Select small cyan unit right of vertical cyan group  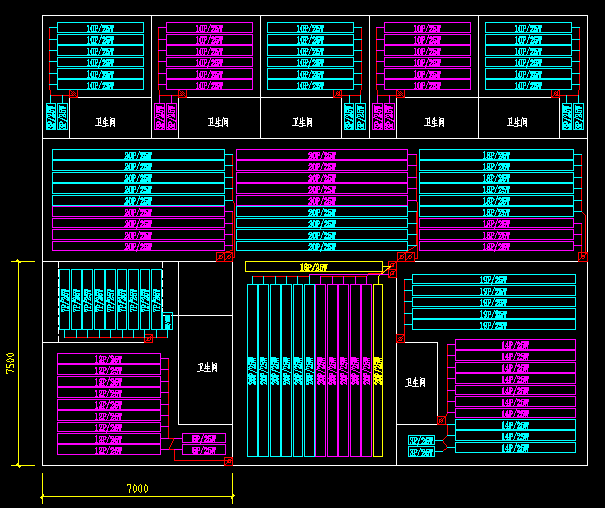[167, 321]
